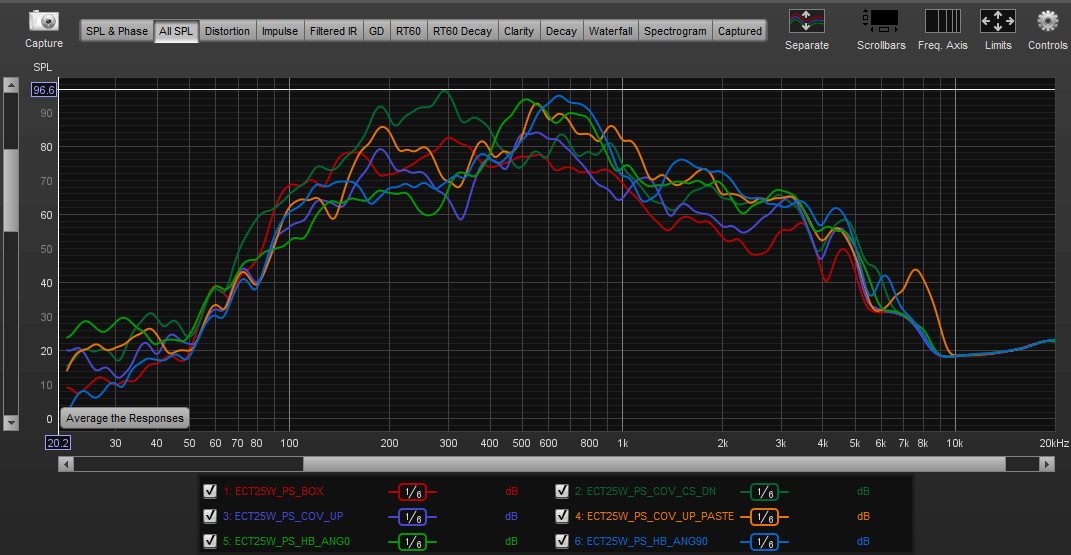Image resolution: width=1071 pixels, height=555 pixels.
Task: Click the 20kHz axis label
Action: point(1054,443)
